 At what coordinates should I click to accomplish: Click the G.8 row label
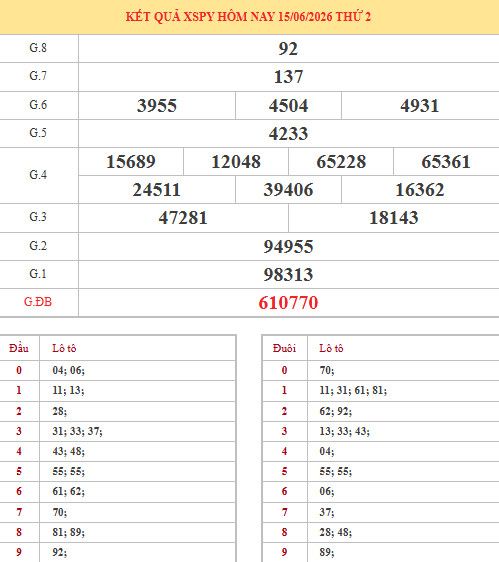coord(38,48)
